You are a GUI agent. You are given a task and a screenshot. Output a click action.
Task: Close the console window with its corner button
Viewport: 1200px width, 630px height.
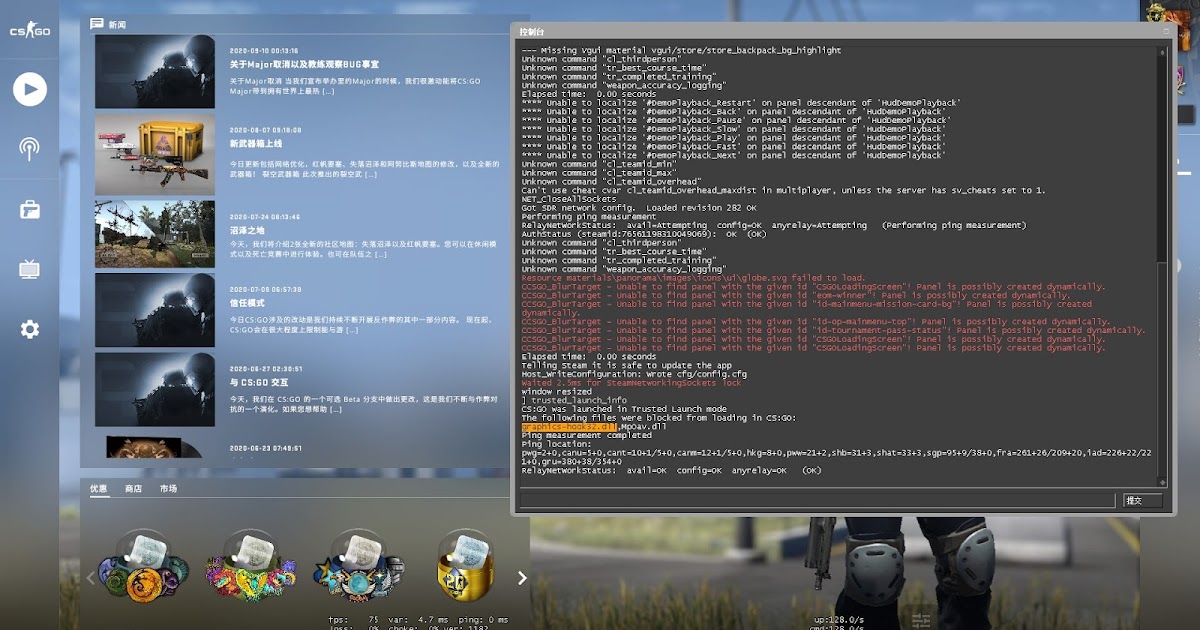[1166, 31]
